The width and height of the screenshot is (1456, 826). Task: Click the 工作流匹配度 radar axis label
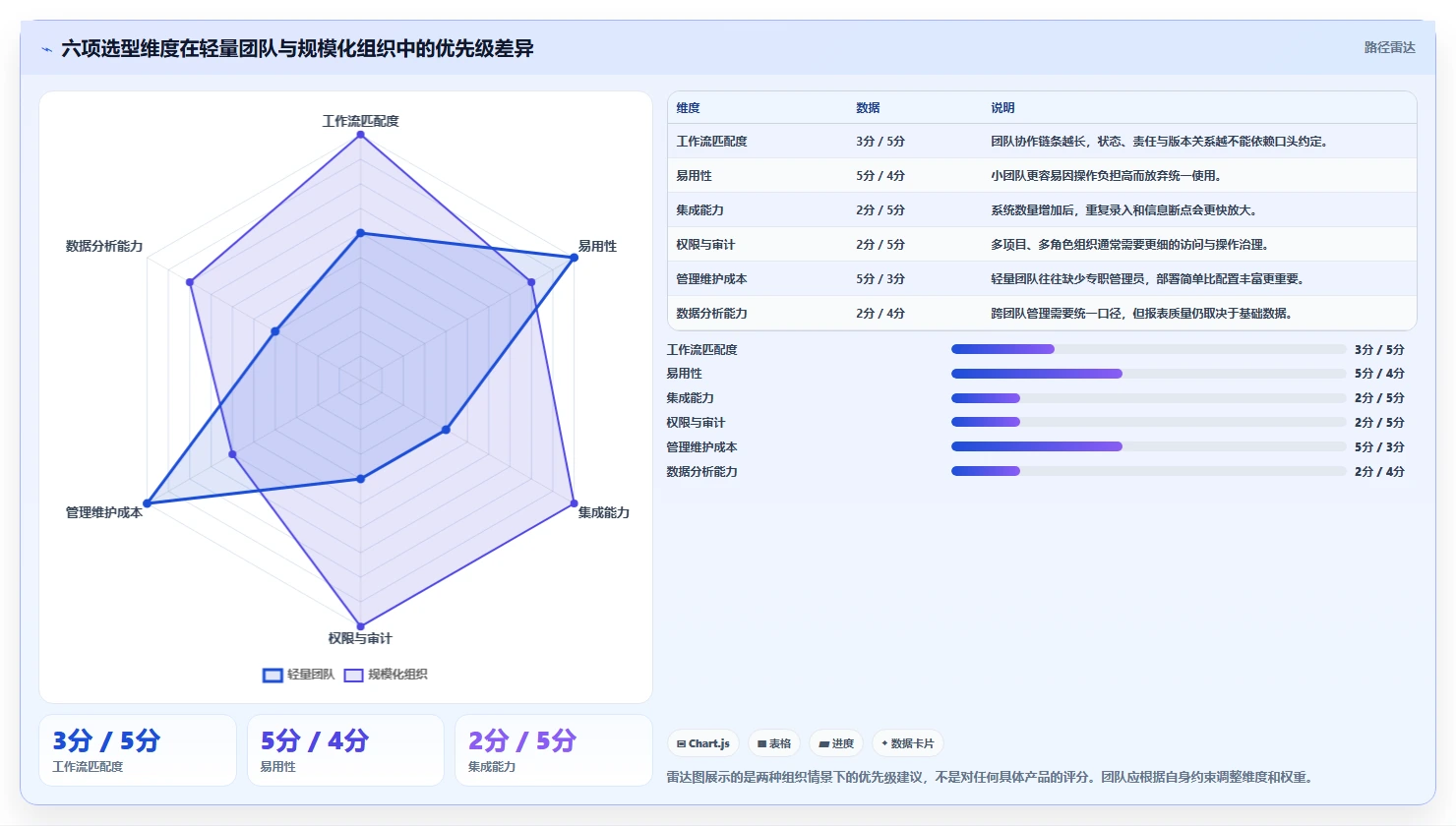(361, 121)
